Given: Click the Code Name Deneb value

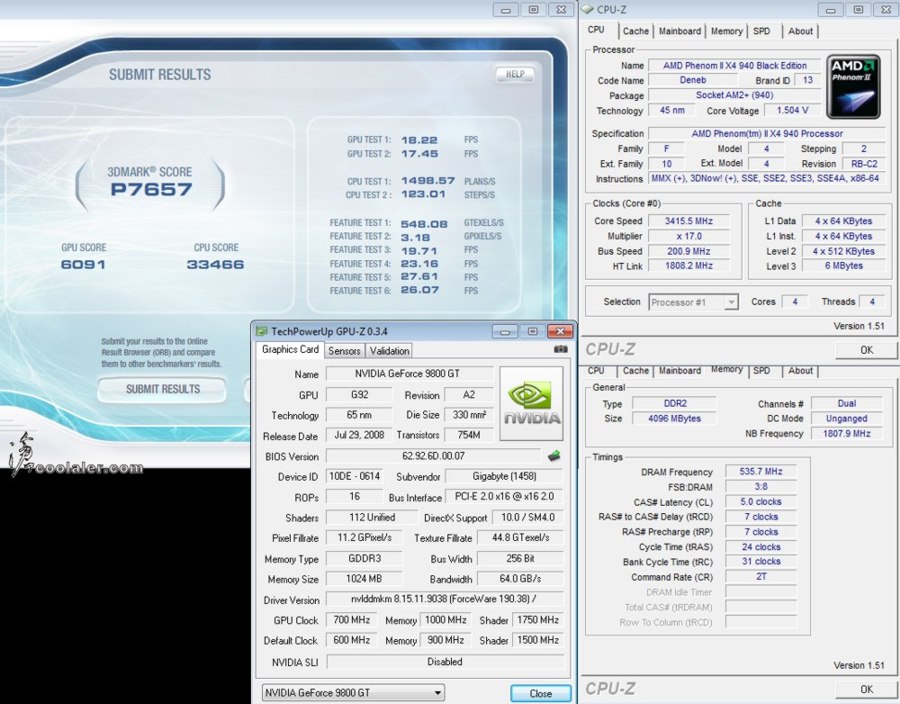Looking at the screenshot, I should [x=693, y=80].
